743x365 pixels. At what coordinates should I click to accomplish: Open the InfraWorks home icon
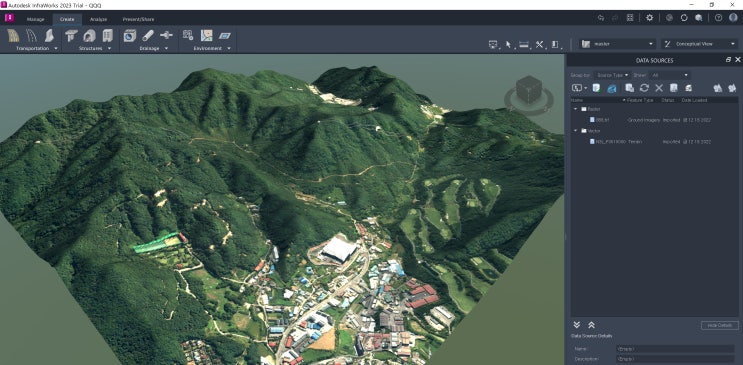click(9, 18)
